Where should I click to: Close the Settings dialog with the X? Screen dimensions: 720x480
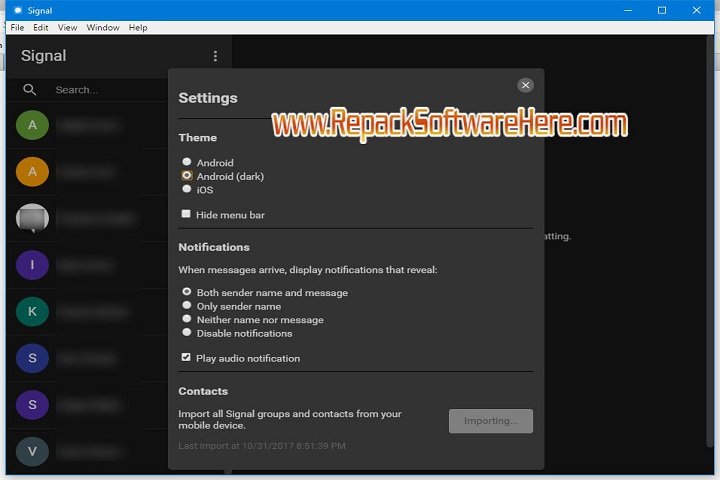(x=525, y=85)
